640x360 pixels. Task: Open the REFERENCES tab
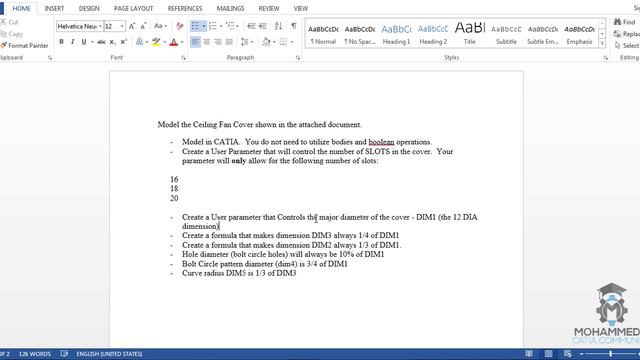(185, 8)
